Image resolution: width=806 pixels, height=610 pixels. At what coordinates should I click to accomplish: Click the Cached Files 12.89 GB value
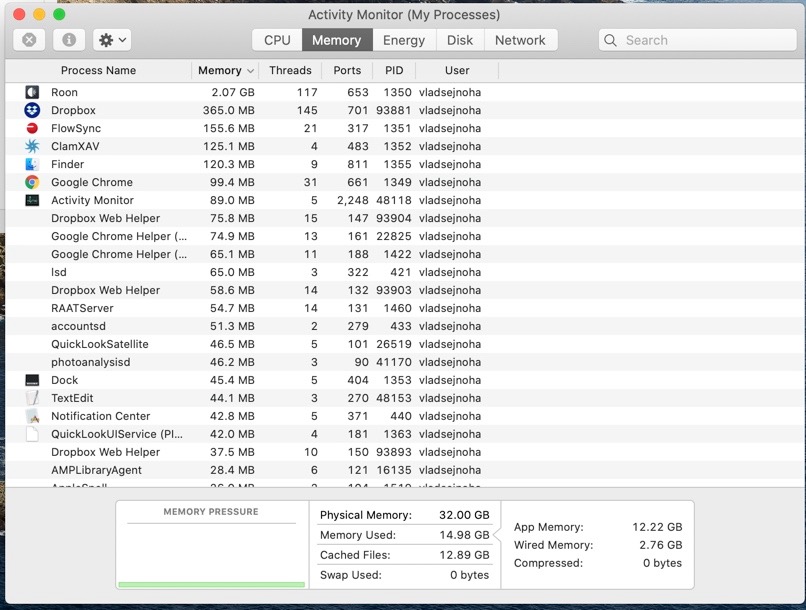coord(464,555)
